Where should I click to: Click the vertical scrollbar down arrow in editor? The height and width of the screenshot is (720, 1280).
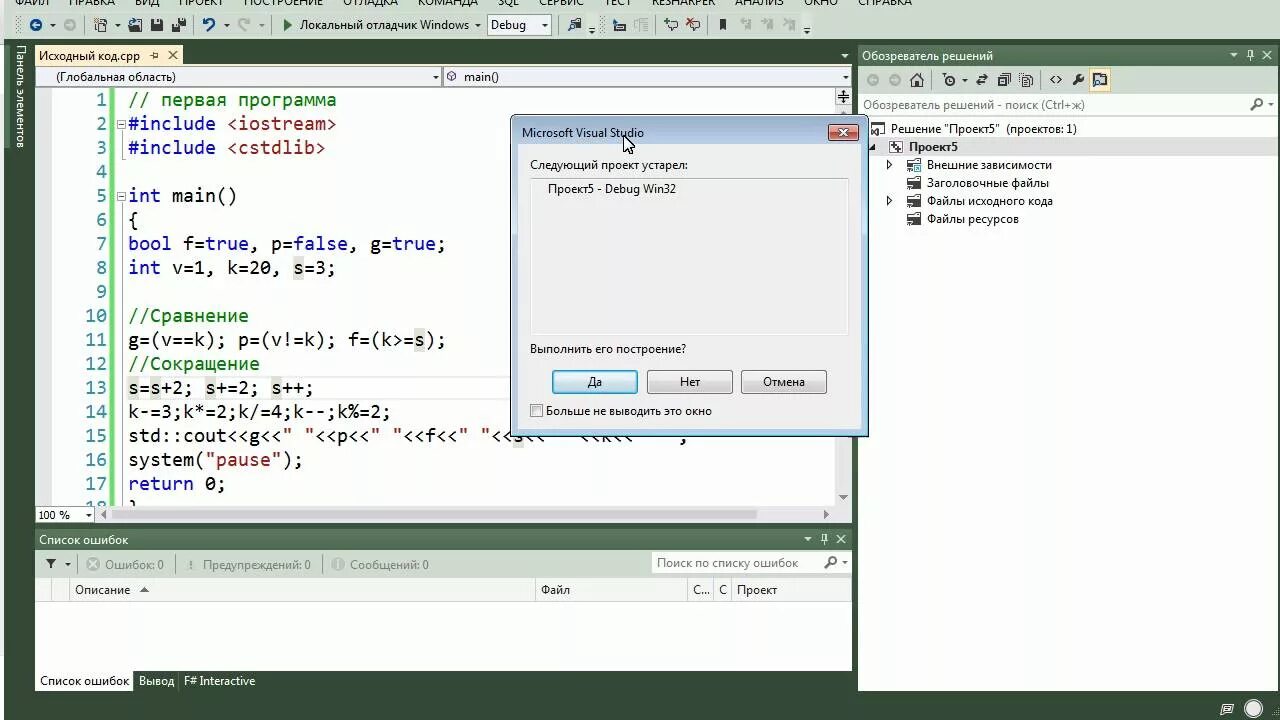pyautogui.click(x=843, y=497)
